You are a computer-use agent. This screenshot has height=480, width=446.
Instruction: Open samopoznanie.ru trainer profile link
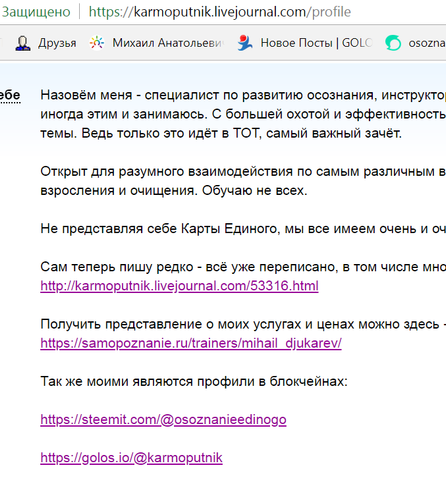pos(191,343)
